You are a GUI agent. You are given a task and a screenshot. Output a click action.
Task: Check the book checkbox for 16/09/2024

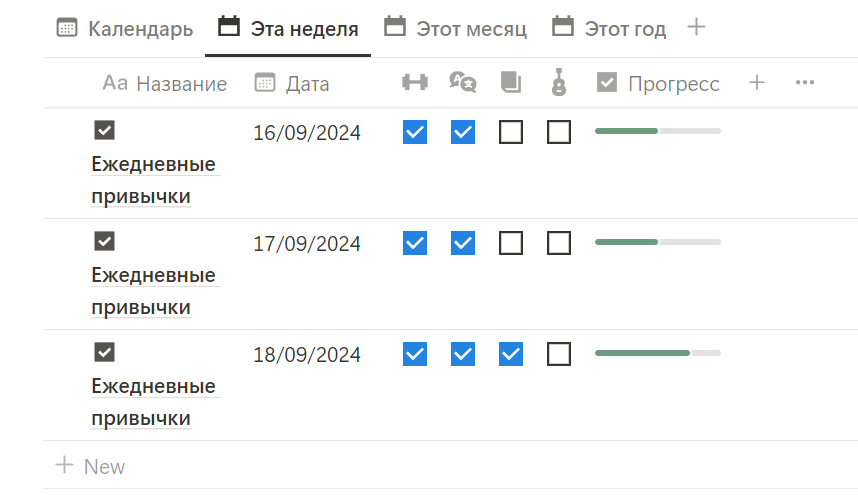click(x=511, y=132)
